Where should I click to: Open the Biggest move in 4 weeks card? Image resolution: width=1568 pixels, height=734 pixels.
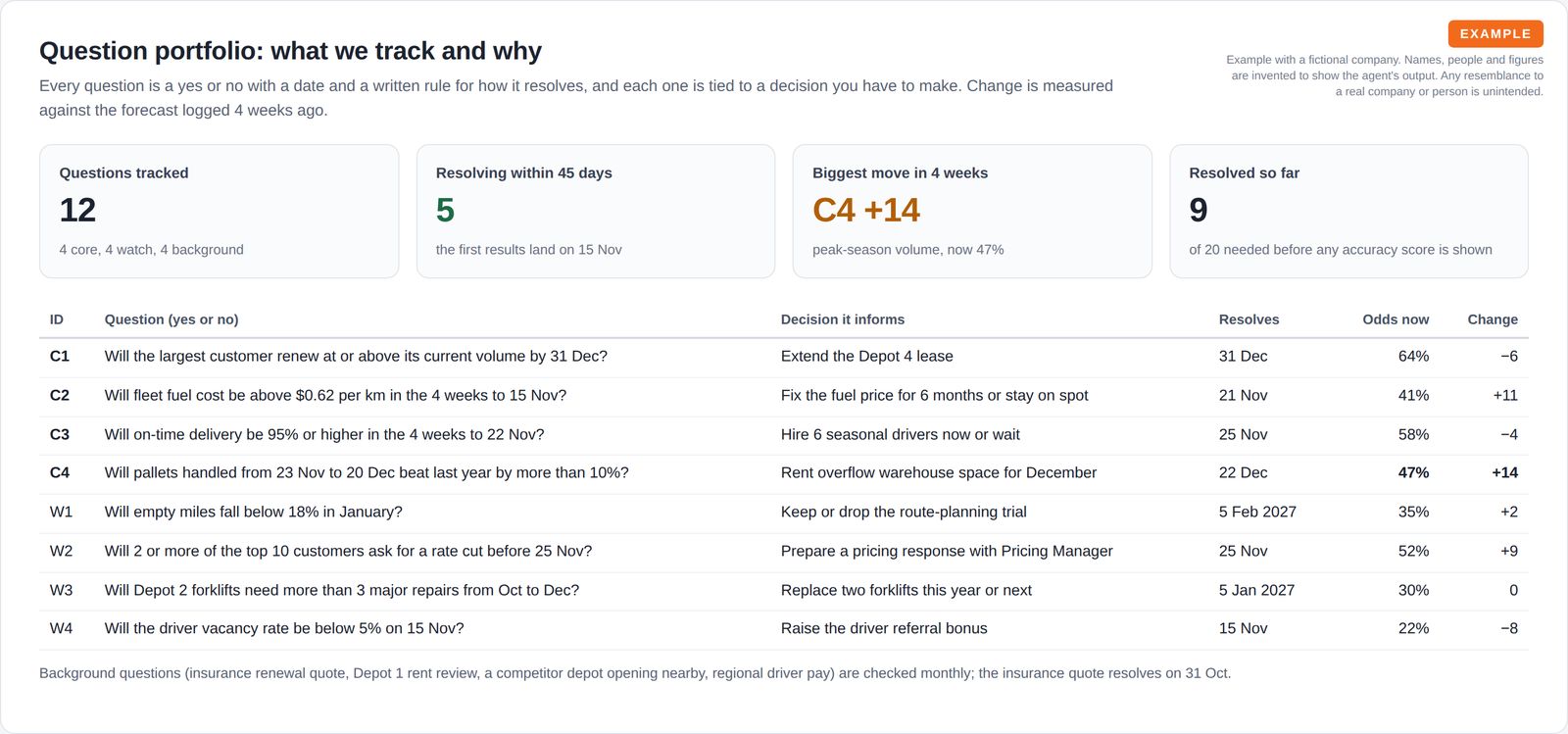972,212
